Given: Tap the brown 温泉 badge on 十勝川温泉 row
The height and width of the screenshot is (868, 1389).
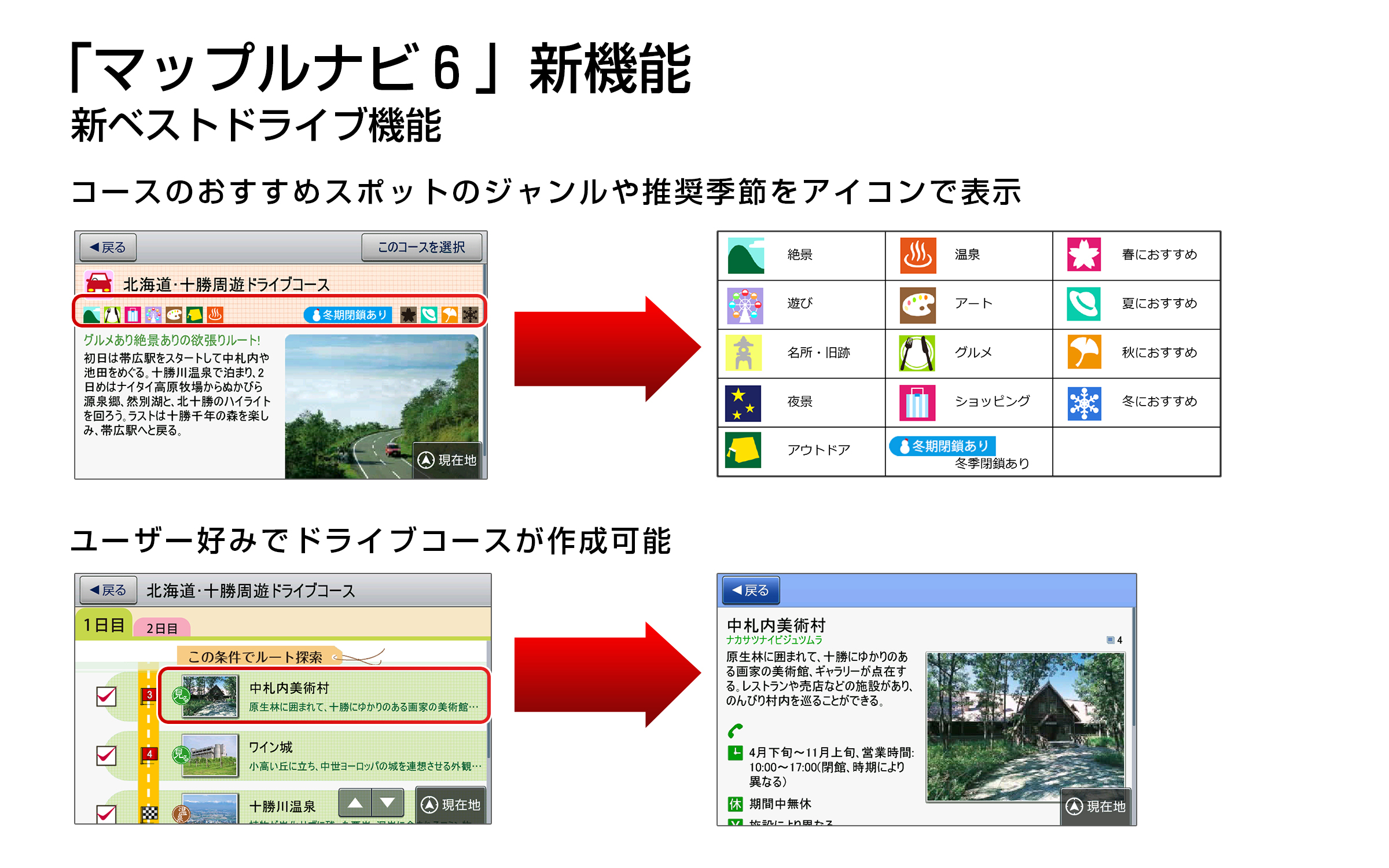Looking at the screenshot, I should click(x=181, y=814).
